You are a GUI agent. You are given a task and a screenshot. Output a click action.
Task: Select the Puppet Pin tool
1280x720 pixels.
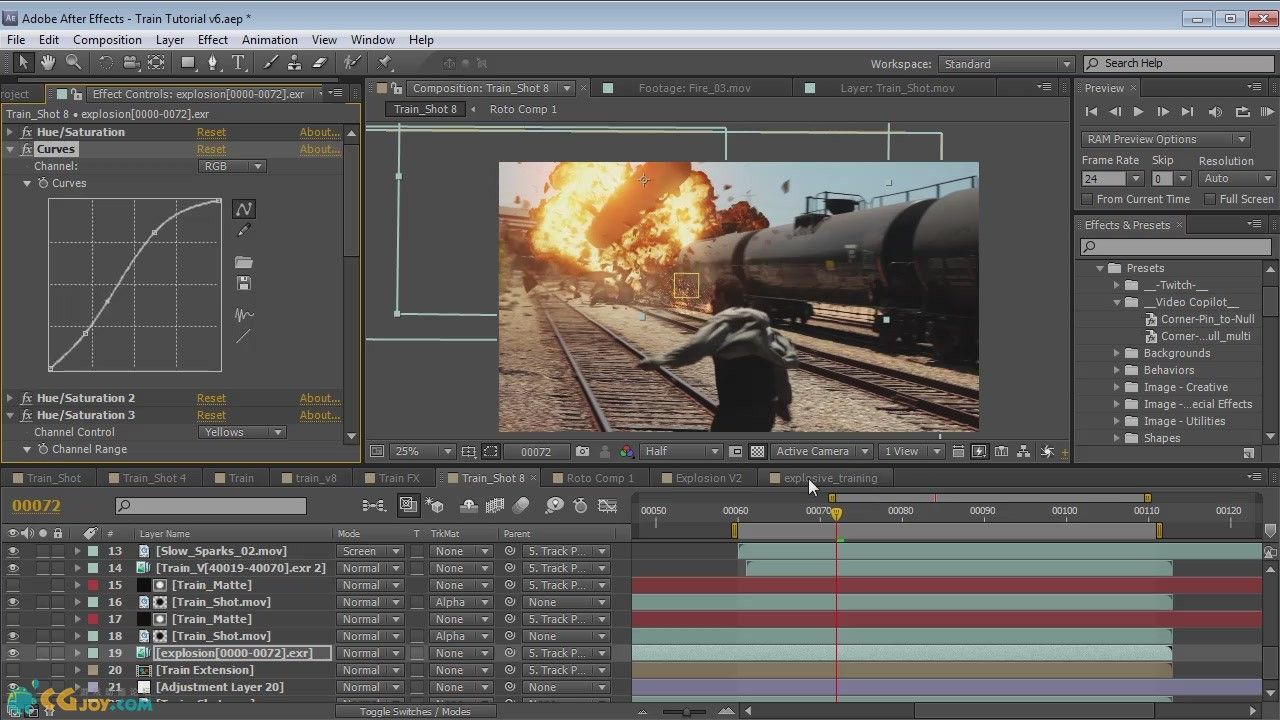click(x=383, y=63)
